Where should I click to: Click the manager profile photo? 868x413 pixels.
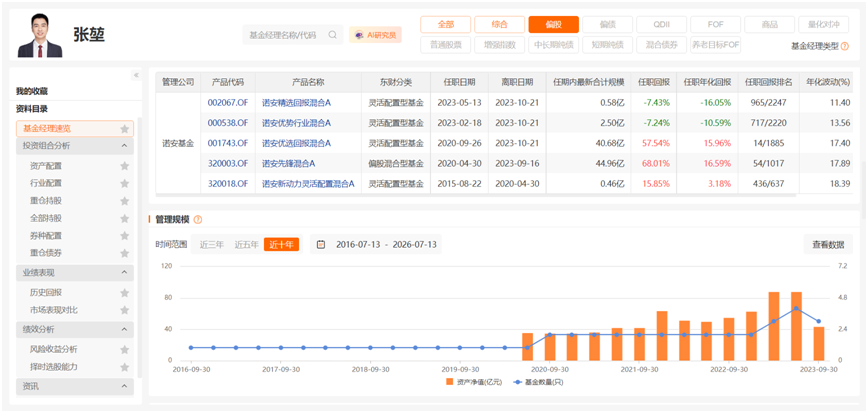point(40,36)
